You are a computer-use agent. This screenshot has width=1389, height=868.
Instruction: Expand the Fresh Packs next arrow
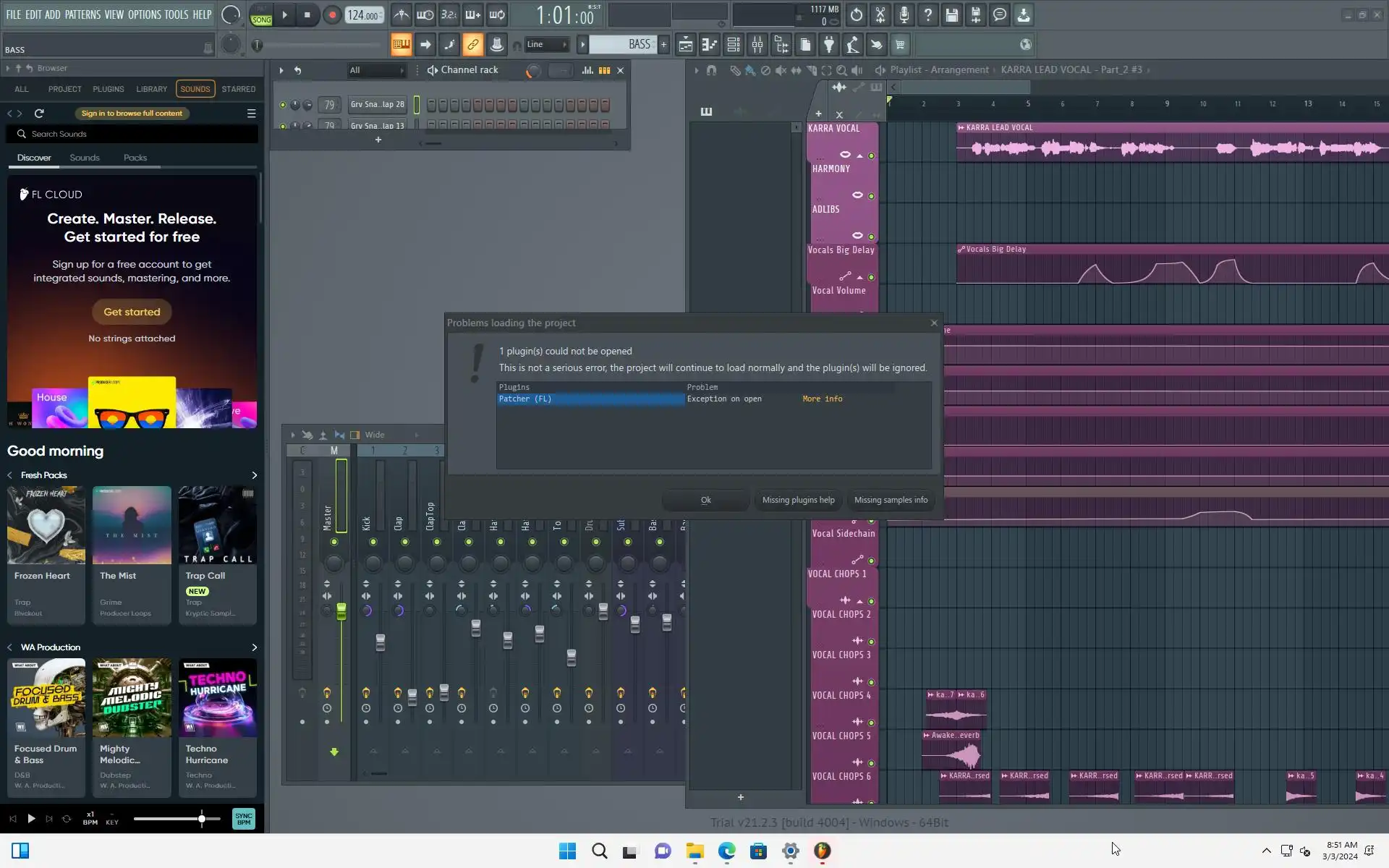coord(254,475)
